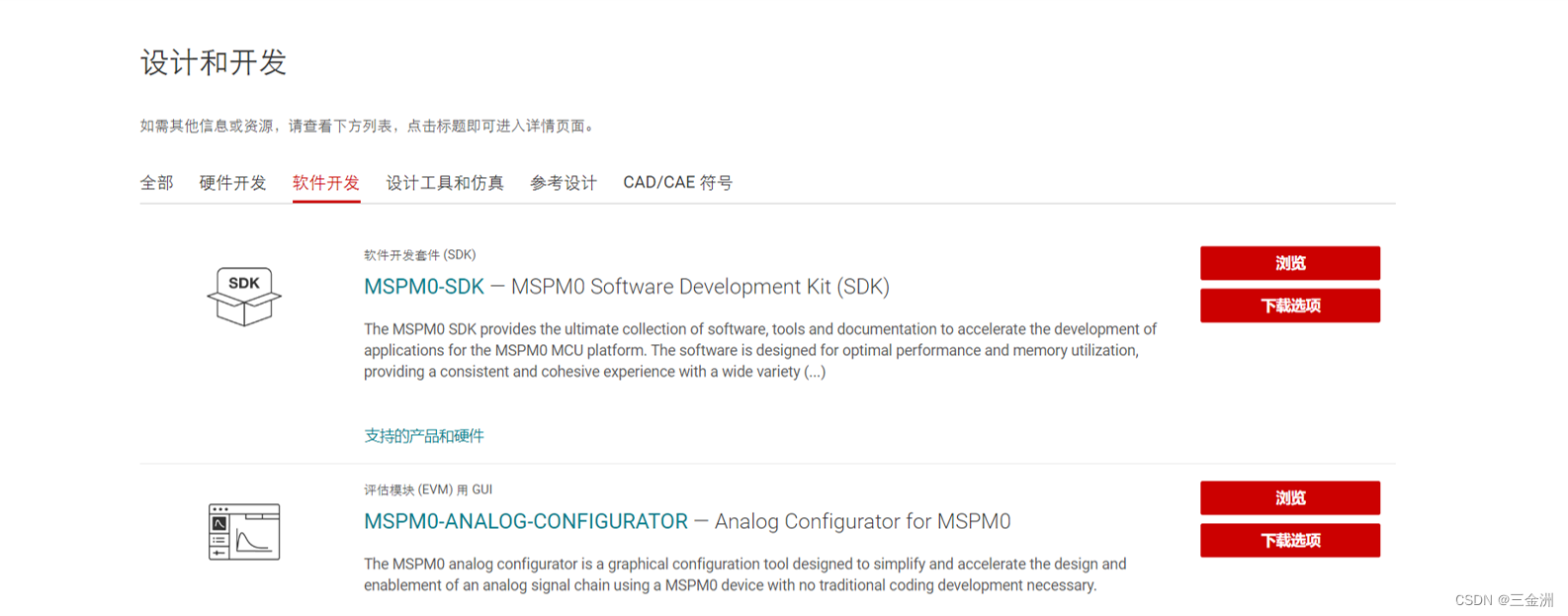Open the CAD/CAE 符号 tab
The height and width of the screenshot is (616, 1568).
[x=678, y=183]
